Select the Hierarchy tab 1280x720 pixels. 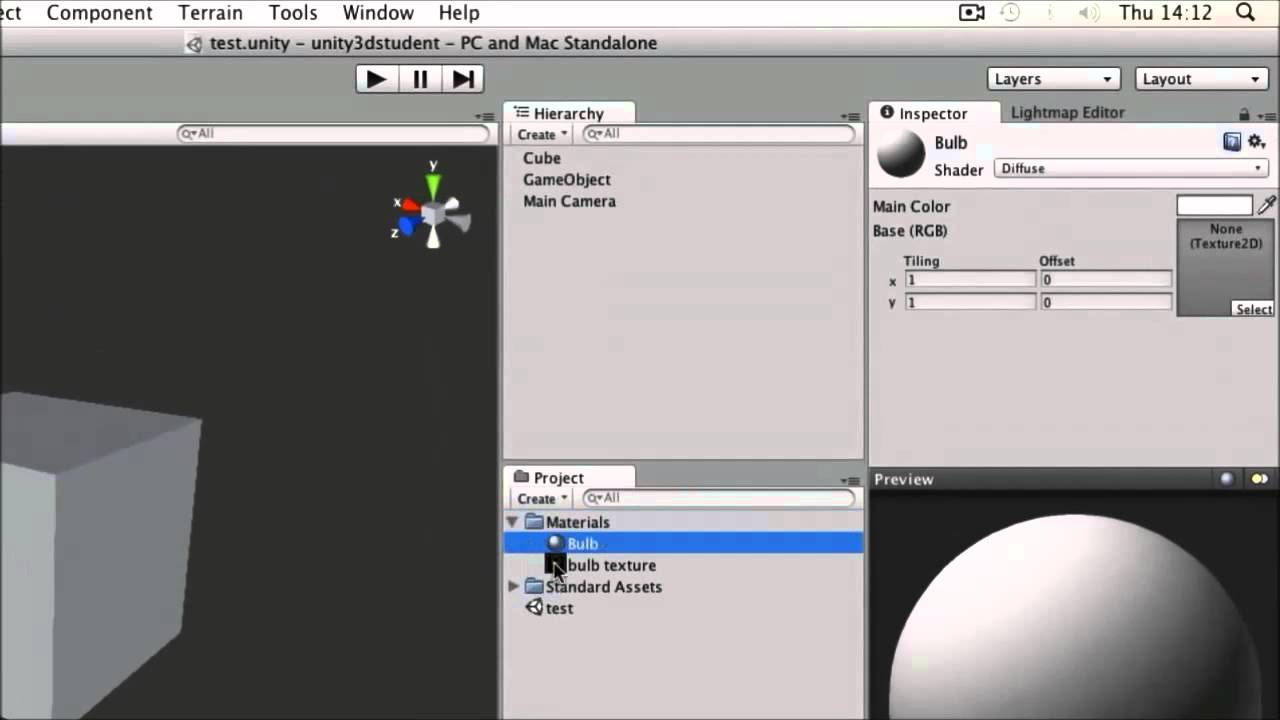pos(567,113)
